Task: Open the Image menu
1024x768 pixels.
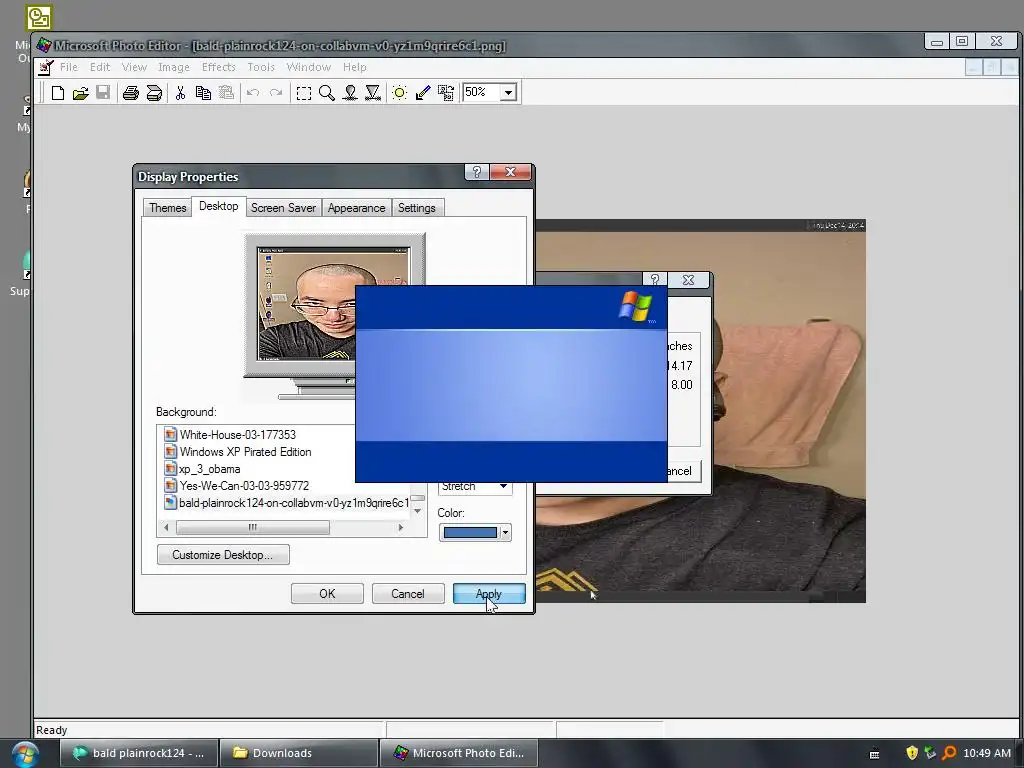Action: [174, 67]
